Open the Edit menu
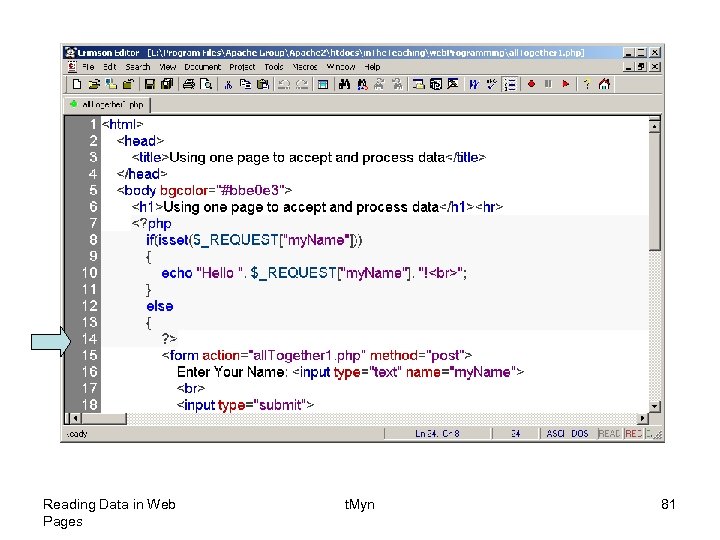The height and width of the screenshot is (540, 720). 110,67
